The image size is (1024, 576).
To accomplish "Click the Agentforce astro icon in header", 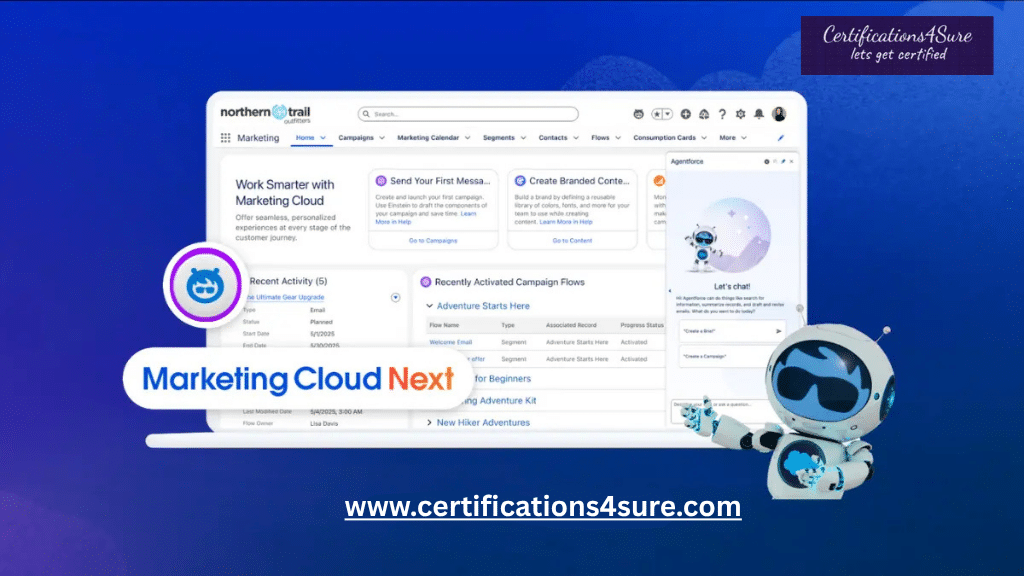I will coord(638,114).
